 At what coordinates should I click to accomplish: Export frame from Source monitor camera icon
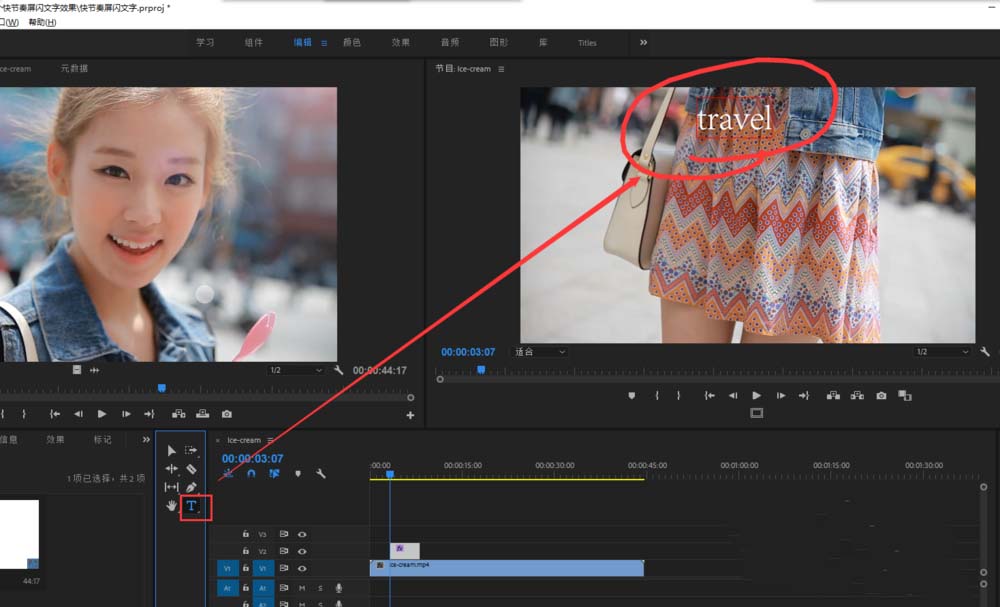click(226, 414)
